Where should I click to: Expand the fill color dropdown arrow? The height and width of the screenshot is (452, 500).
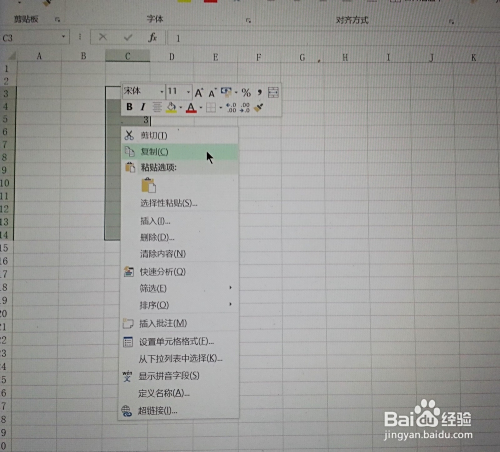click(181, 107)
